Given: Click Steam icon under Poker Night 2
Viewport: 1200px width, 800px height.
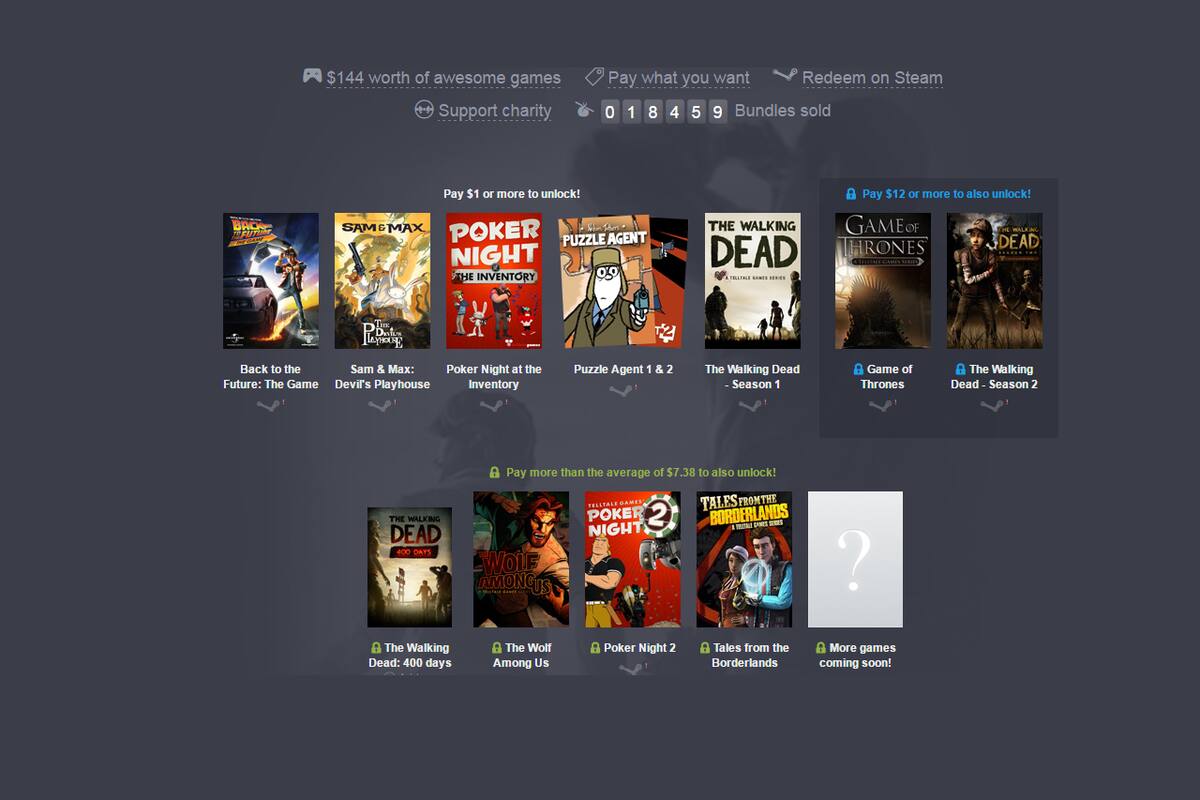Looking at the screenshot, I should point(632,668).
